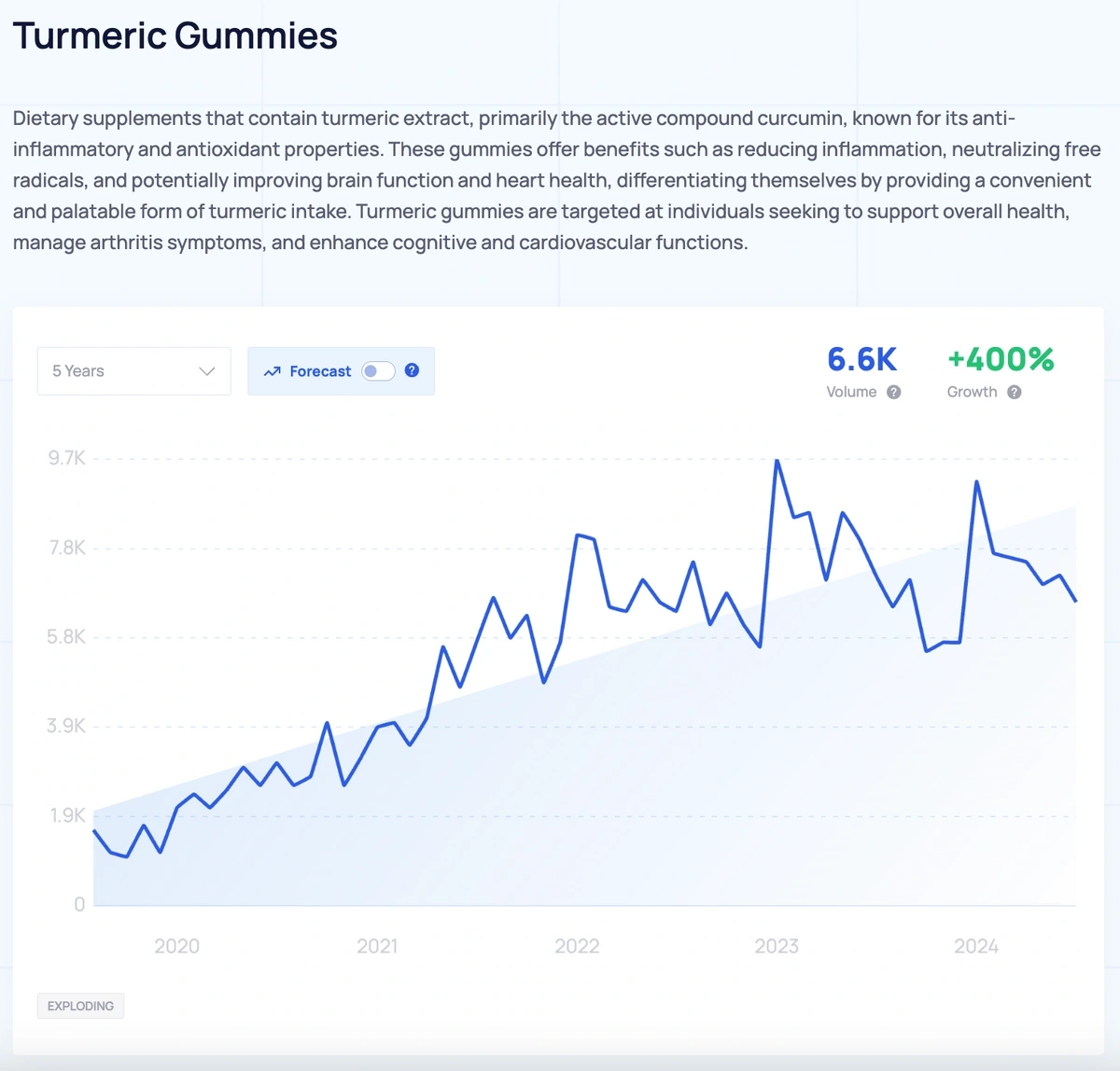Click the 2020 x-axis label
This screenshot has width=1120, height=1071.
tap(176, 946)
